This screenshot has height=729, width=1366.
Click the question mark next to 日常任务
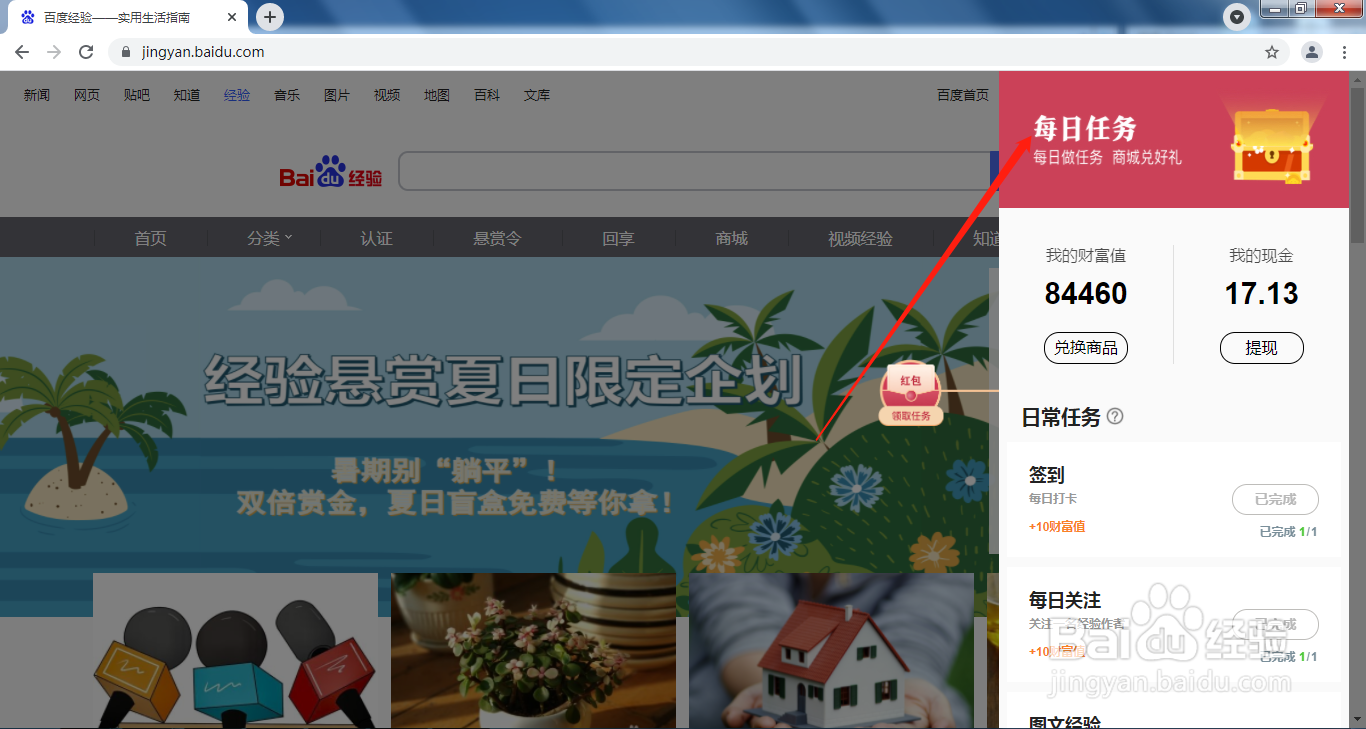tap(1115, 416)
